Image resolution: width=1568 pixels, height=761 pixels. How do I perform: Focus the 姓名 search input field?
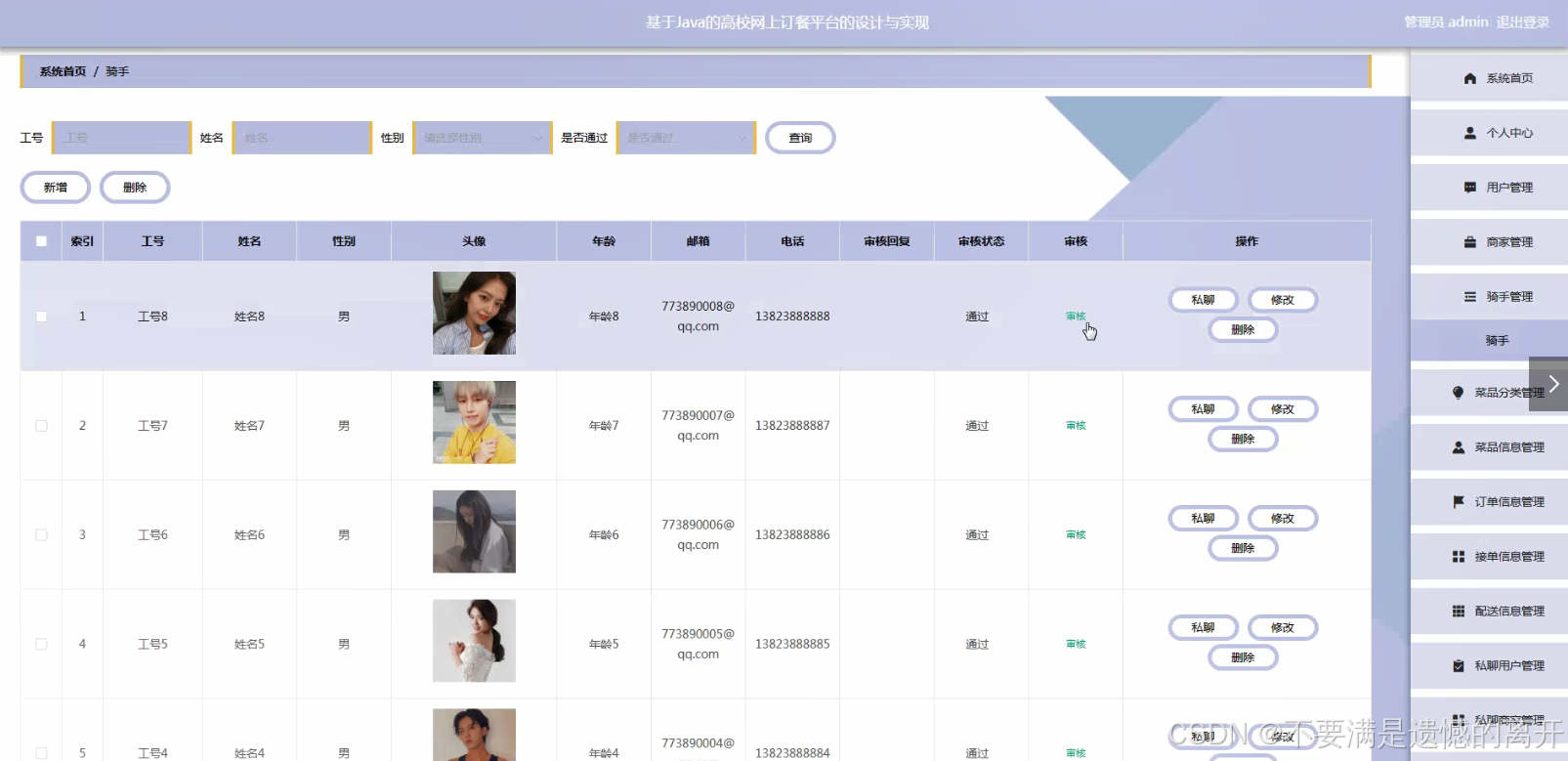[x=302, y=138]
